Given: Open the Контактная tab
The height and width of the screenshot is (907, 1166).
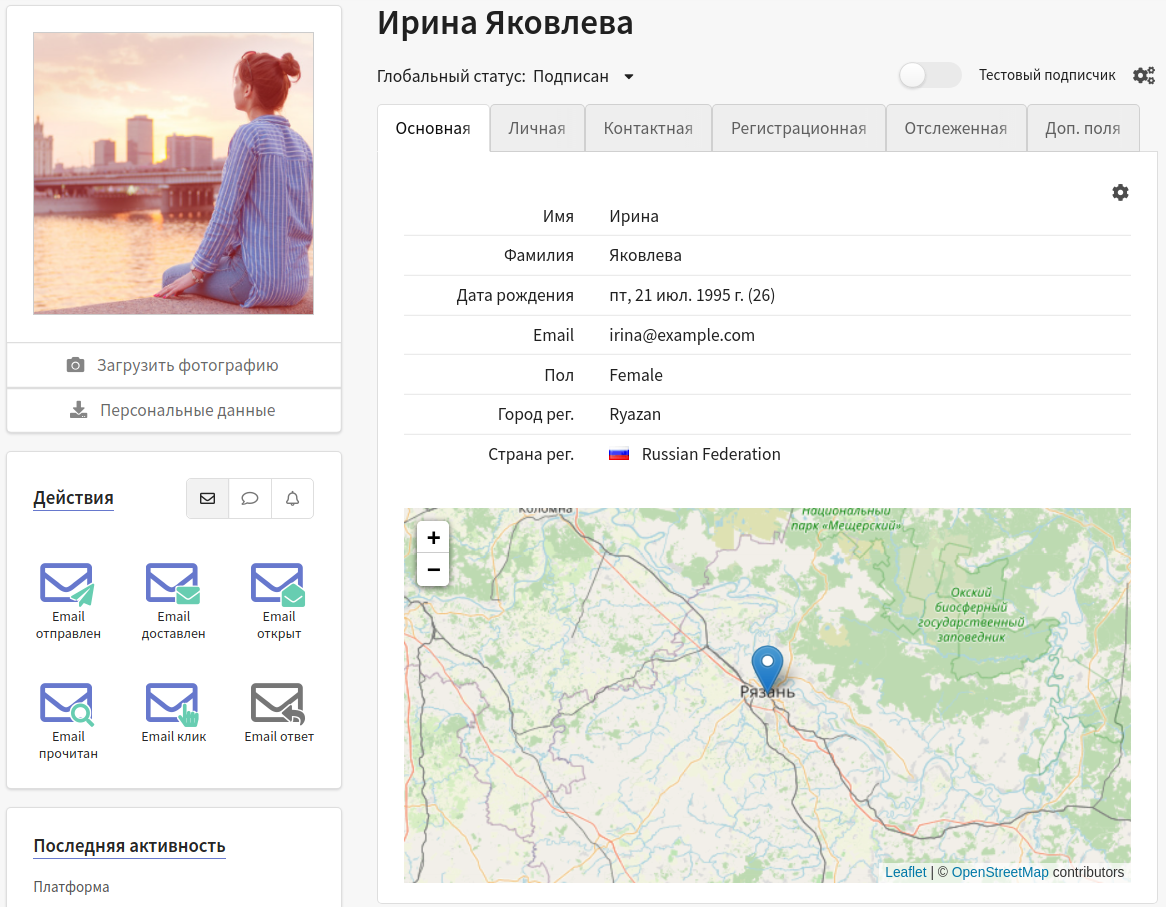Looking at the screenshot, I should click(648, 128).
